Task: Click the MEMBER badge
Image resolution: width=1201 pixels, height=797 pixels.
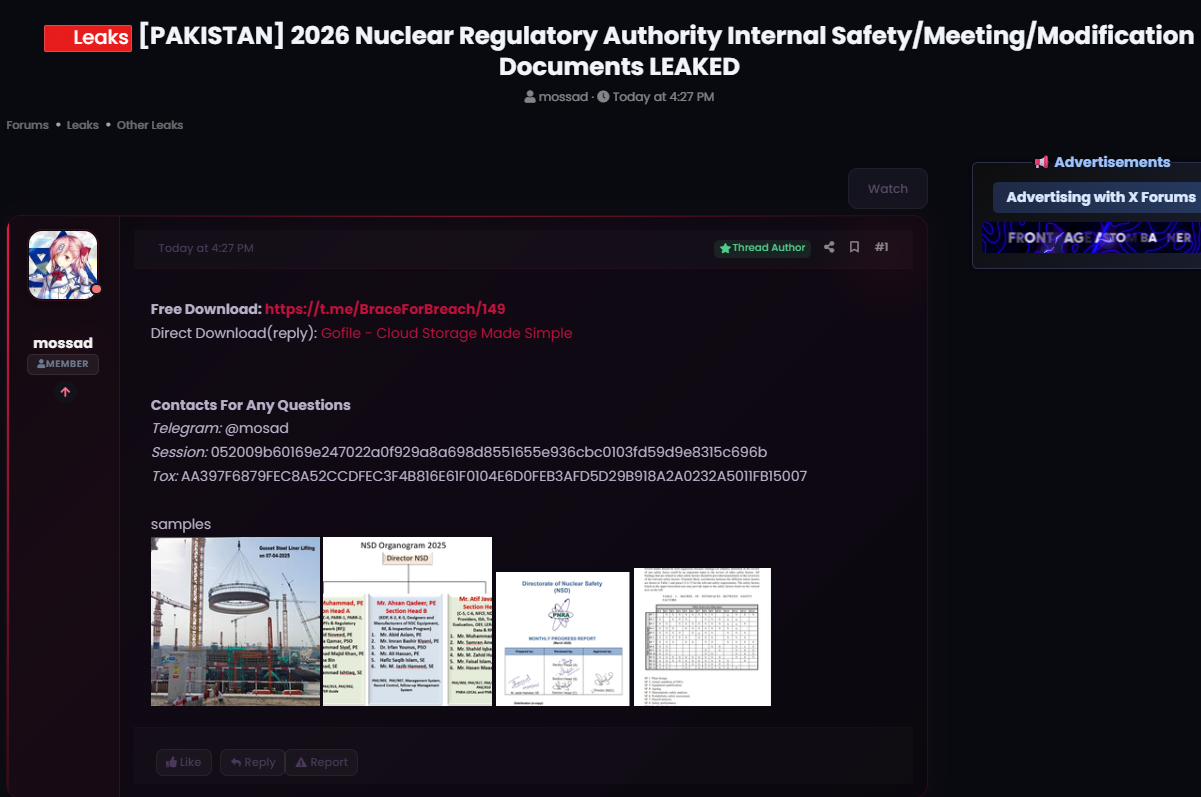Action: click(x=63, y=364)
